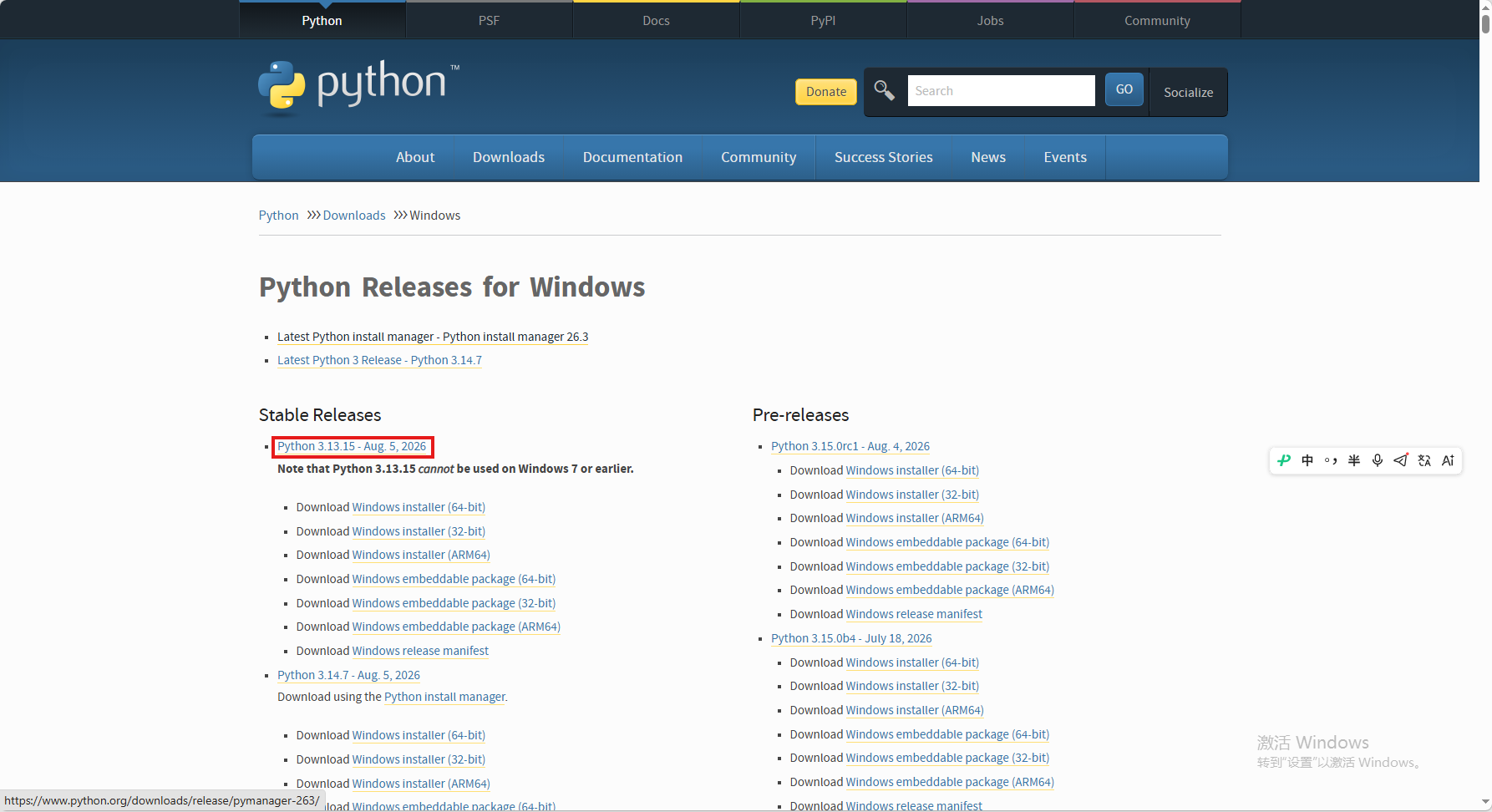Open the Python 3.14.7 - Aug. 5, 2026 link

coord(348,675)
